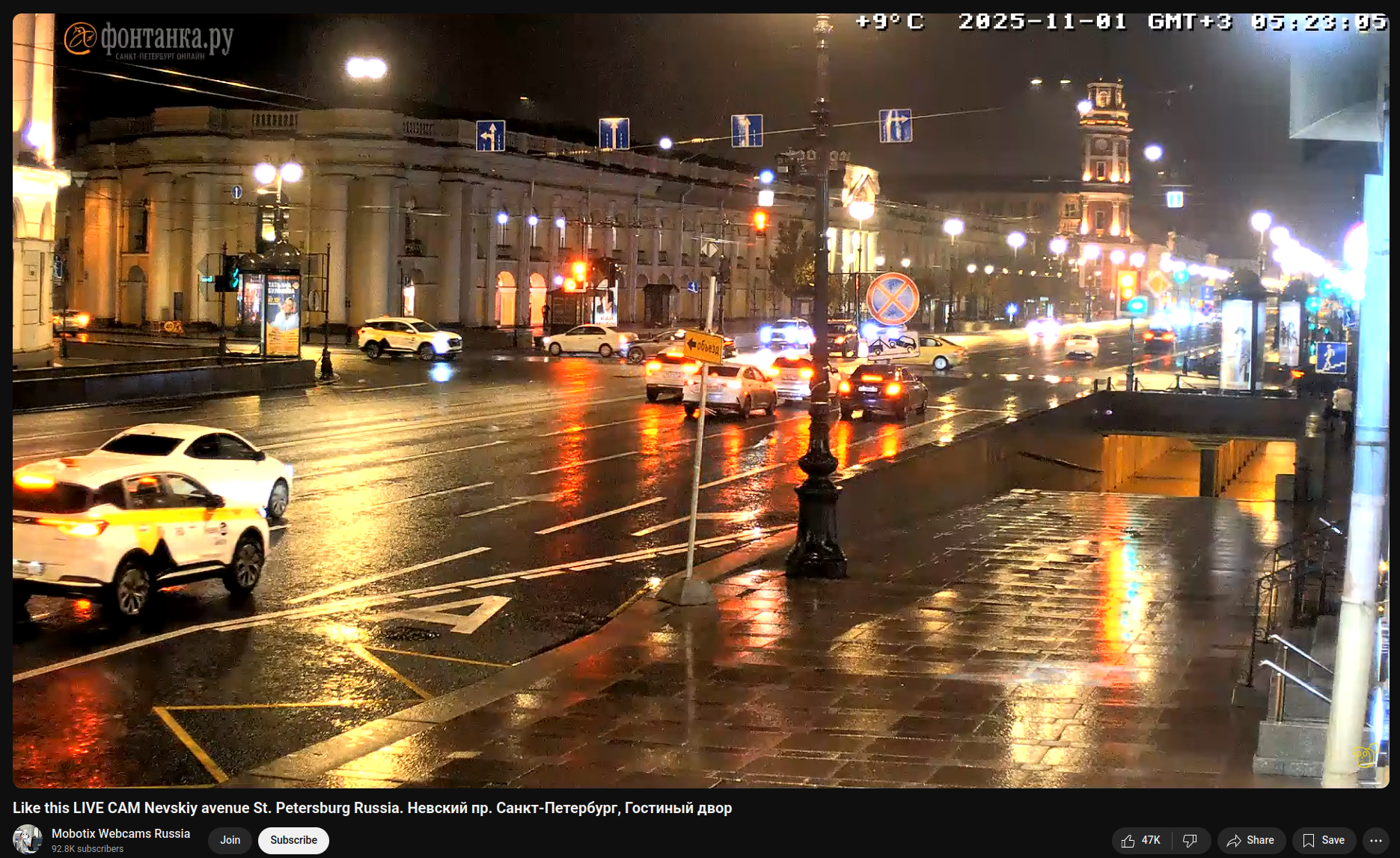Click the Mobotix Webcams Russia channel avatar
Screen dimensions: 1400x858
(x=28, y=840)
